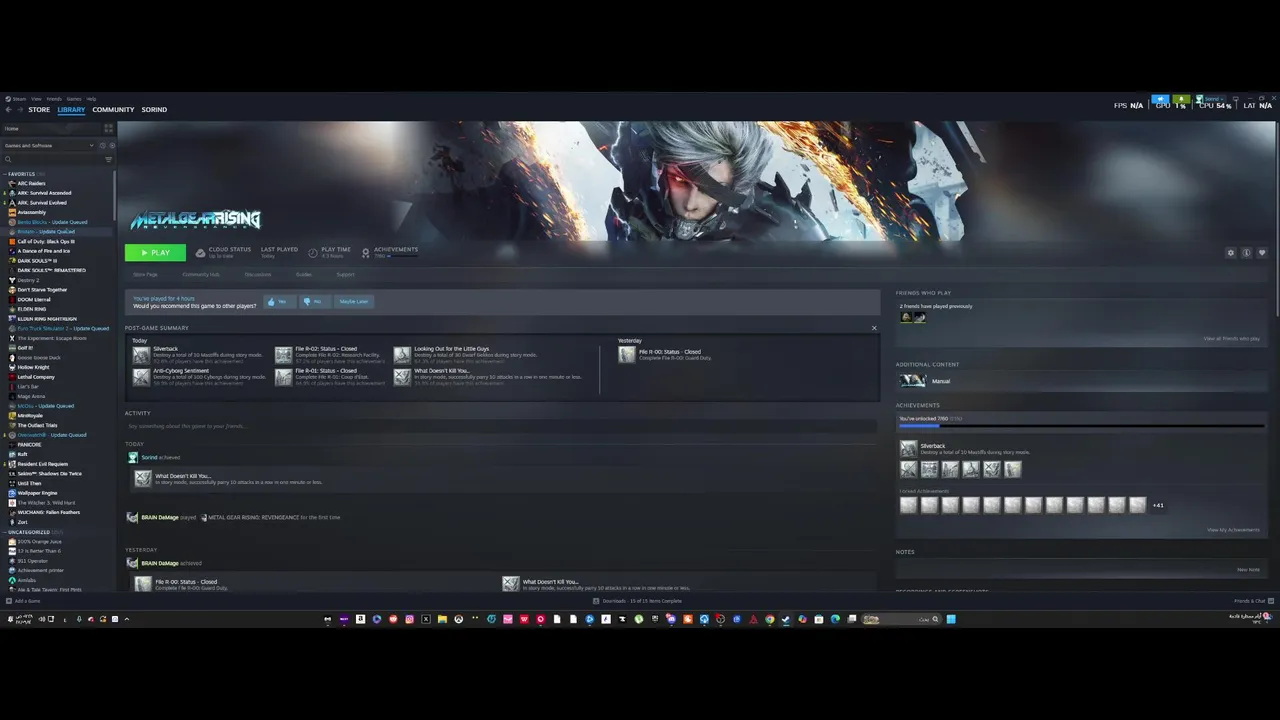Open the View menu
1280x720 pixels.
click(x=36, y=99)
